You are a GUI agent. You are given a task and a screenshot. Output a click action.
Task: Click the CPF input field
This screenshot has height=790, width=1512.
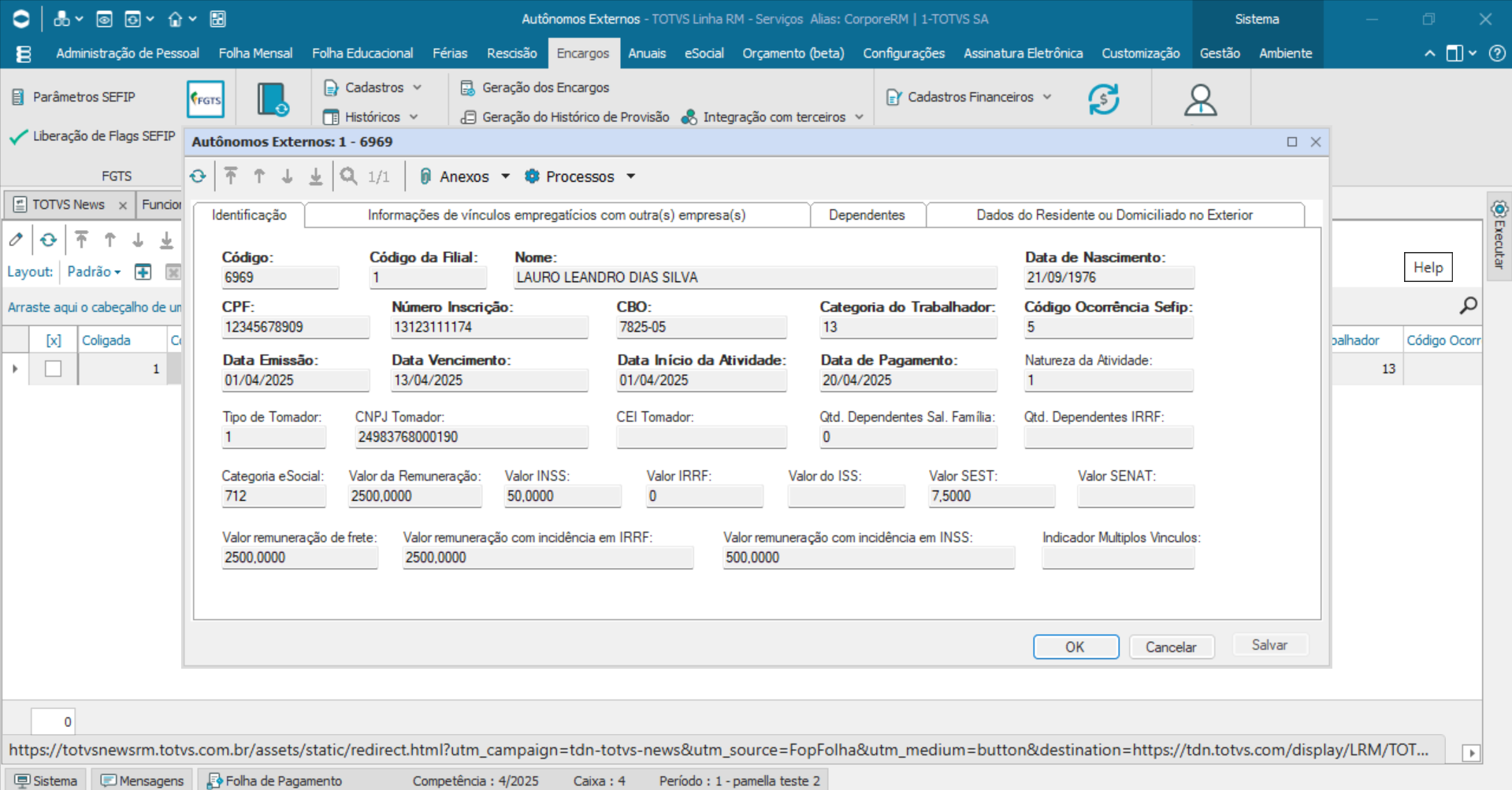pyautogui.click(x=295, y=327)
